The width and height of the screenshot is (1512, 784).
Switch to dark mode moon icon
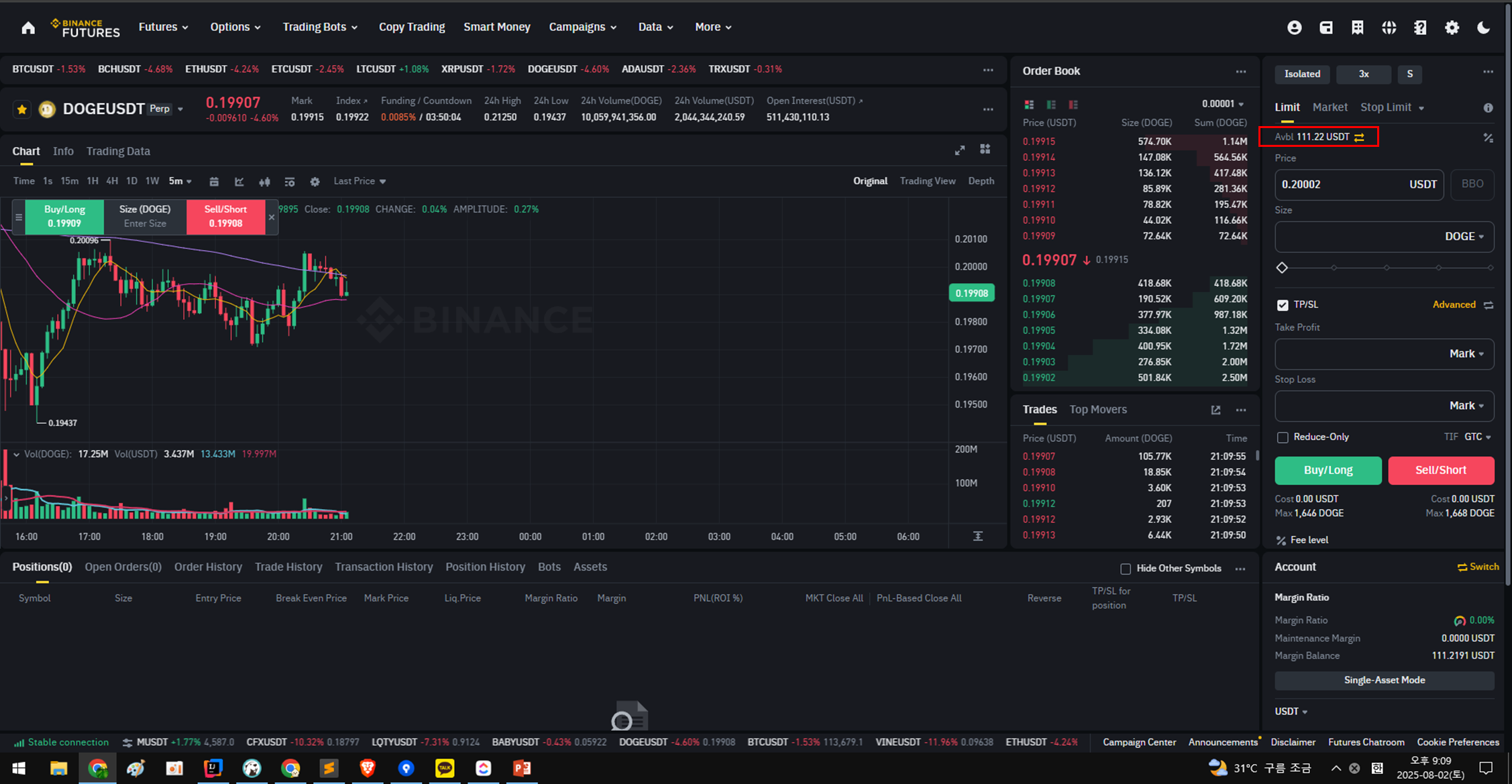(x=1483, y=27)
